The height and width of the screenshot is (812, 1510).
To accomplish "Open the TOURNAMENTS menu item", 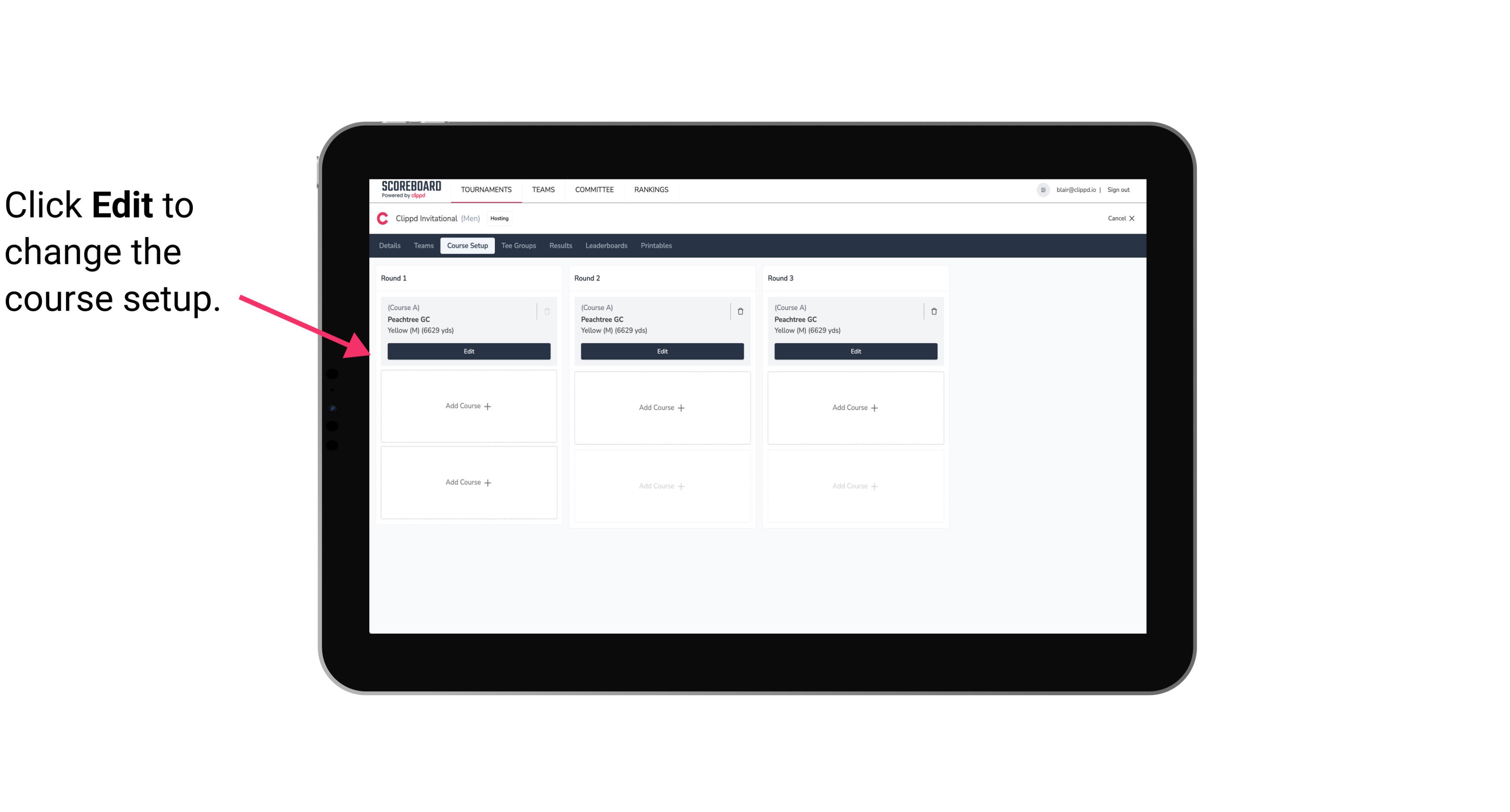I will point(487,189).
